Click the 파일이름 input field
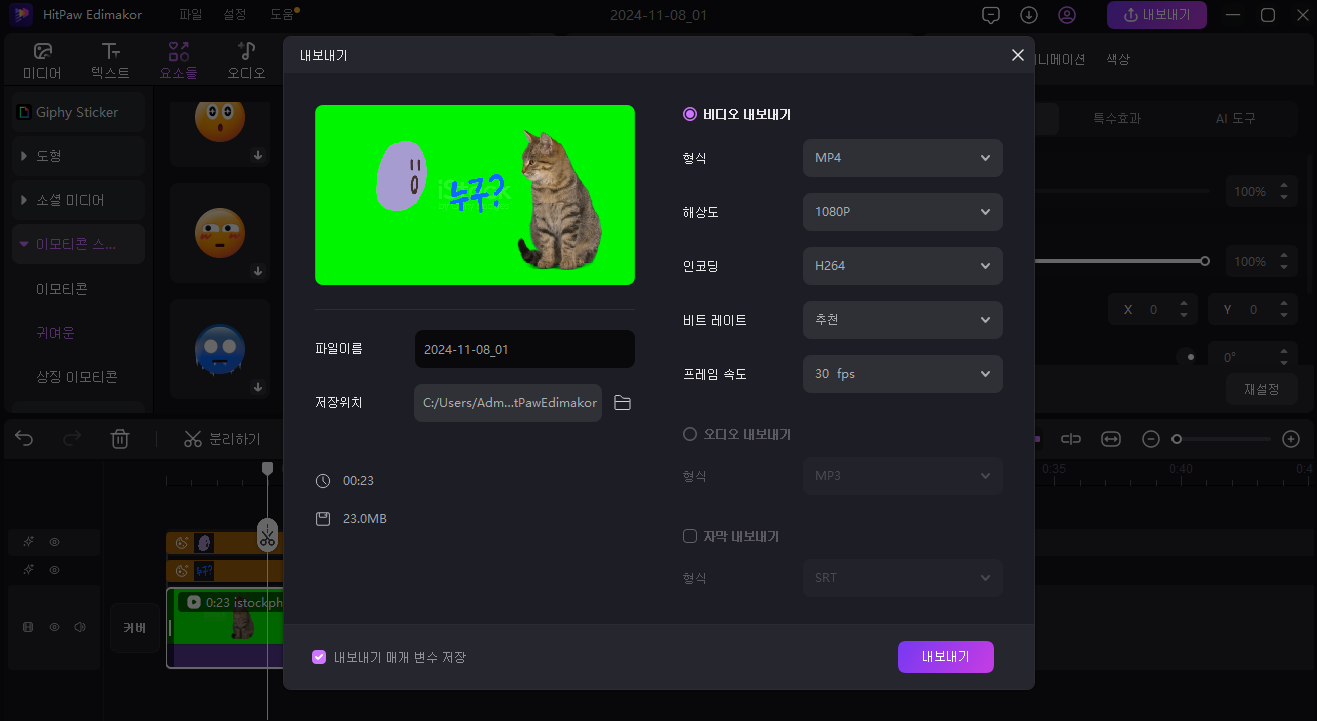Screen dimensions: 1317x721 (x=524, y=349)
